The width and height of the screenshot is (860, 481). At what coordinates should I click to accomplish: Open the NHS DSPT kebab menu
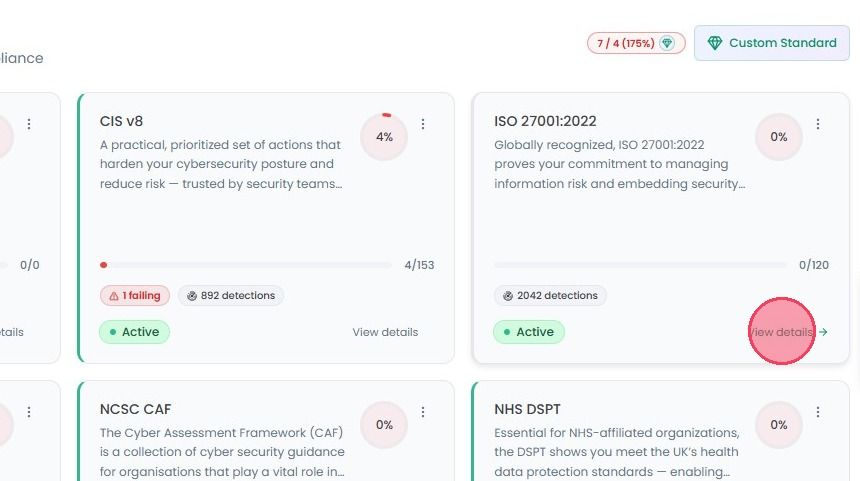818,411
